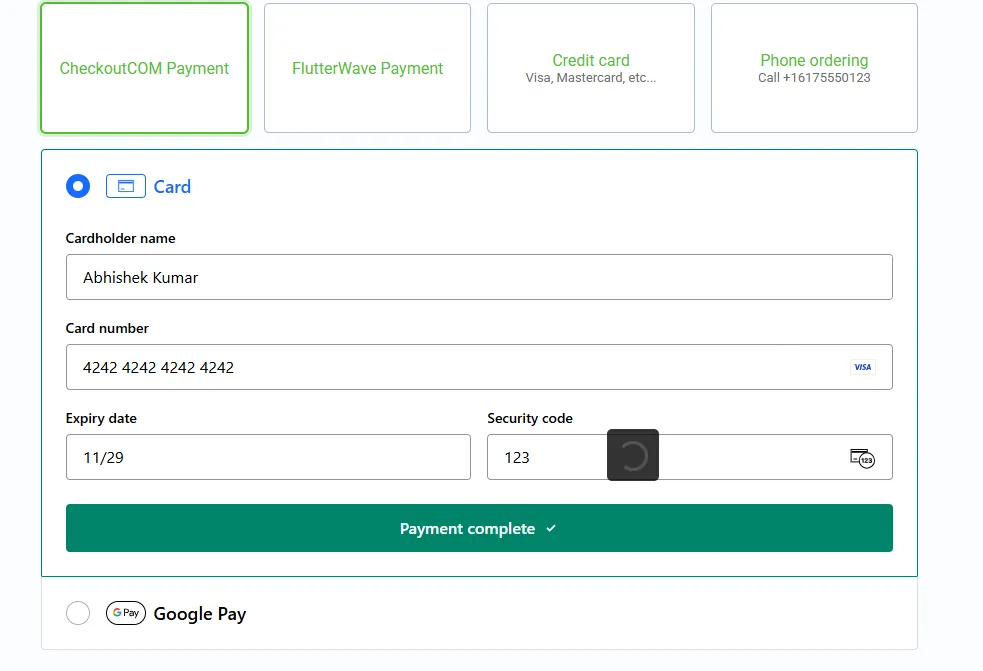Click the Google Pay label text
The height and width of the screenshot is (671, 983).
(200, 614)
